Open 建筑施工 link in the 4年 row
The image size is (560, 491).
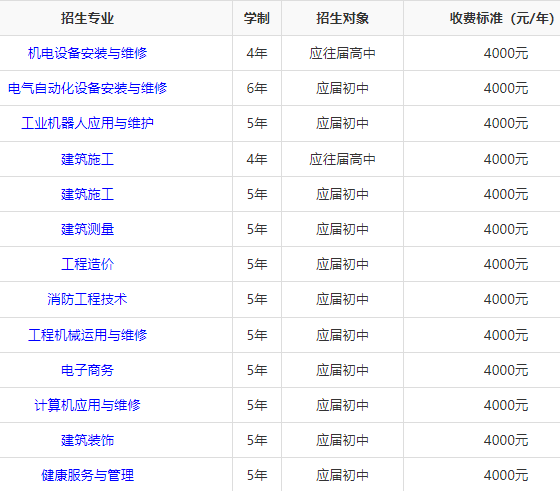88,159
